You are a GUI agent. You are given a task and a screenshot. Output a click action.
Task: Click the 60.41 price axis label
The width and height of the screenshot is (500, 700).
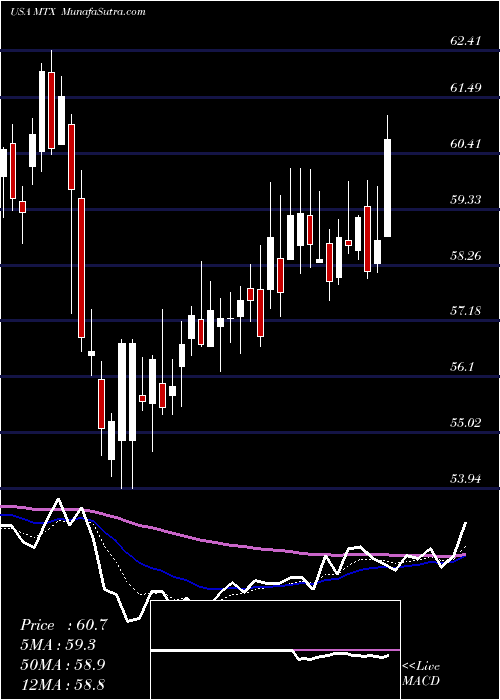466,144
